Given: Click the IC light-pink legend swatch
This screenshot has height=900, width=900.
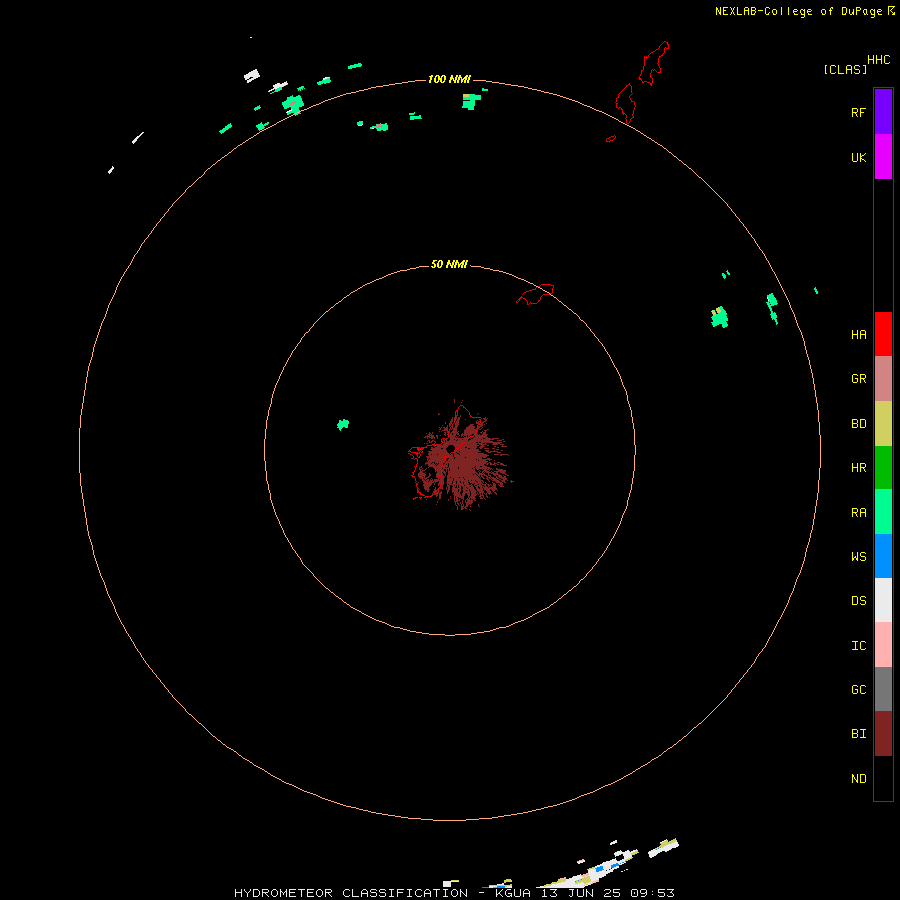Looking at the screenshot, I should click(883, 645).
